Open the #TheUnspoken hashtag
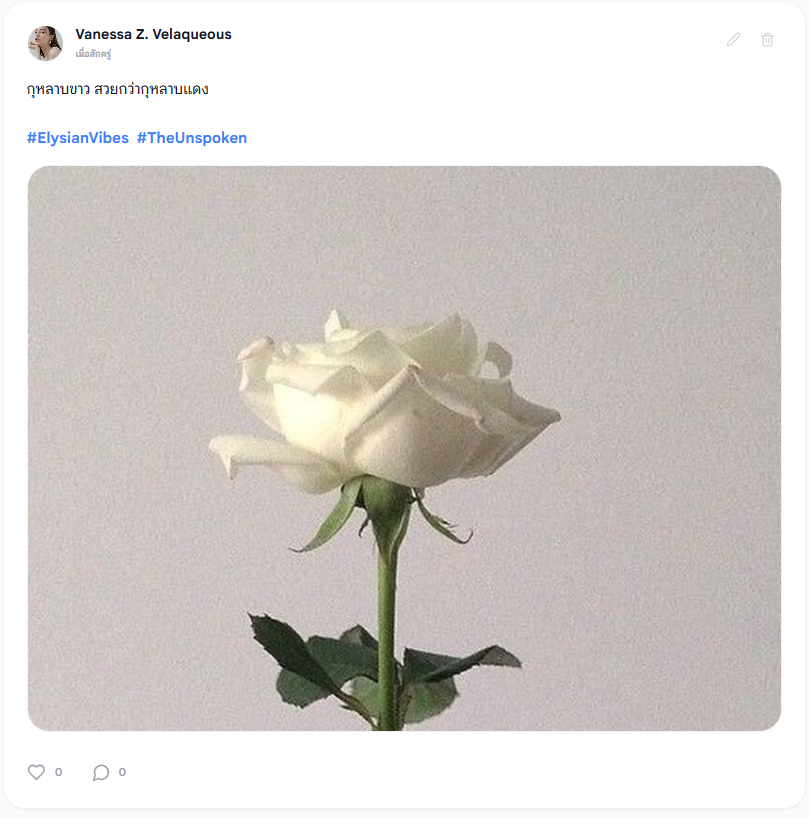 click(x=192, y=138)
